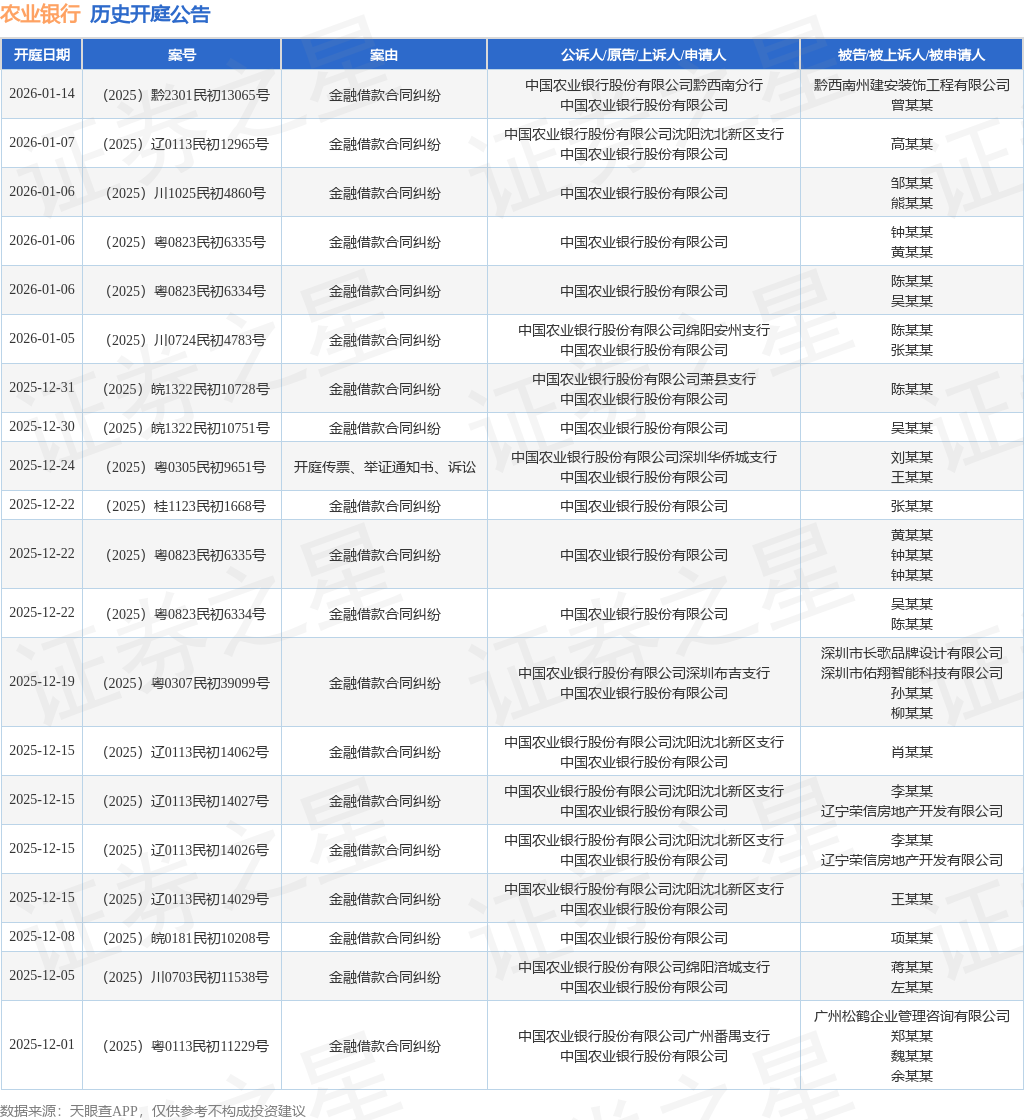Click defendant 项某某
The height and width of the screenshot is (1120, 1024).
tap(912, 938)
